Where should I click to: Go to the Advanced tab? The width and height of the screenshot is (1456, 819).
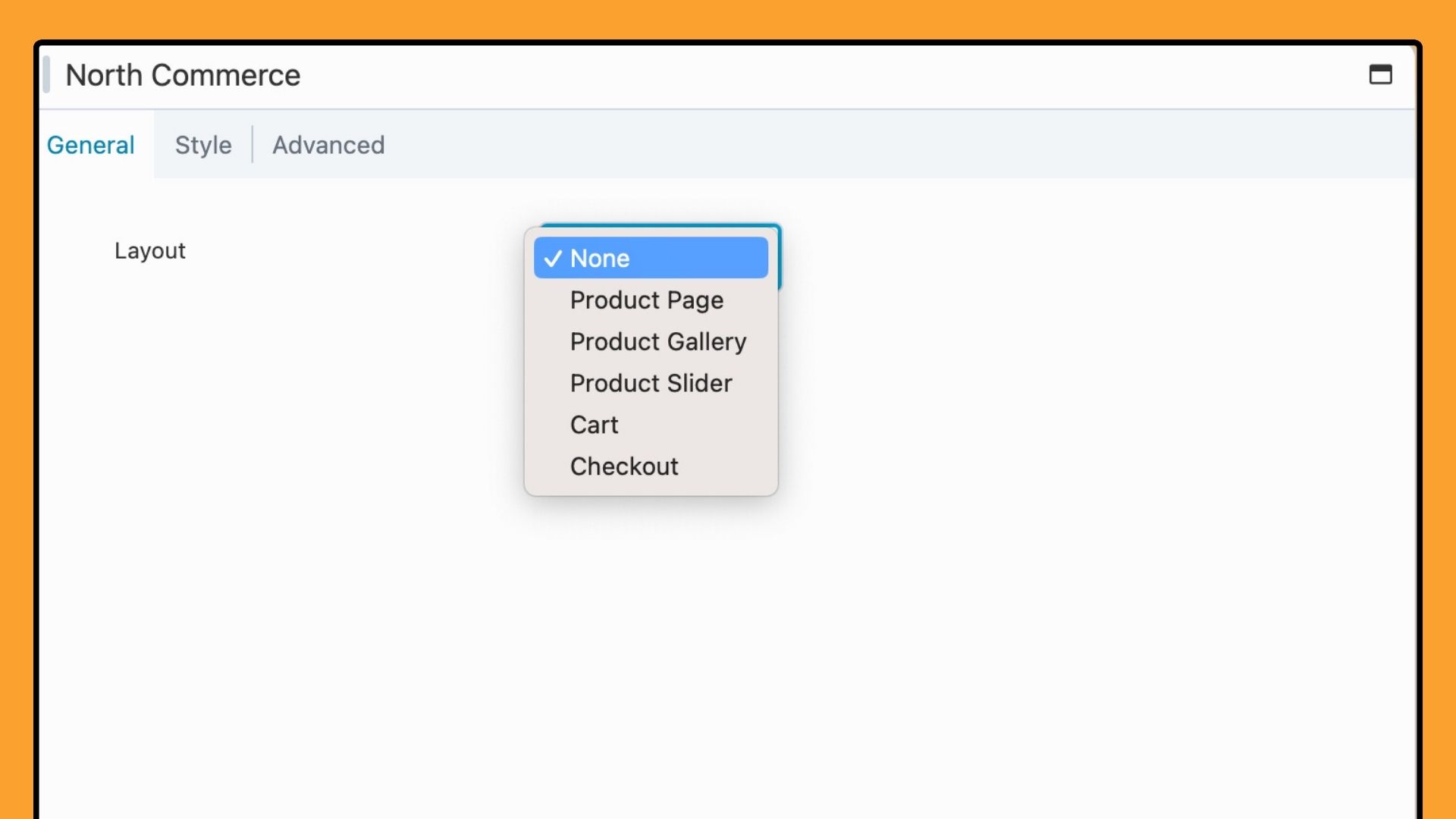click(328, 145)
